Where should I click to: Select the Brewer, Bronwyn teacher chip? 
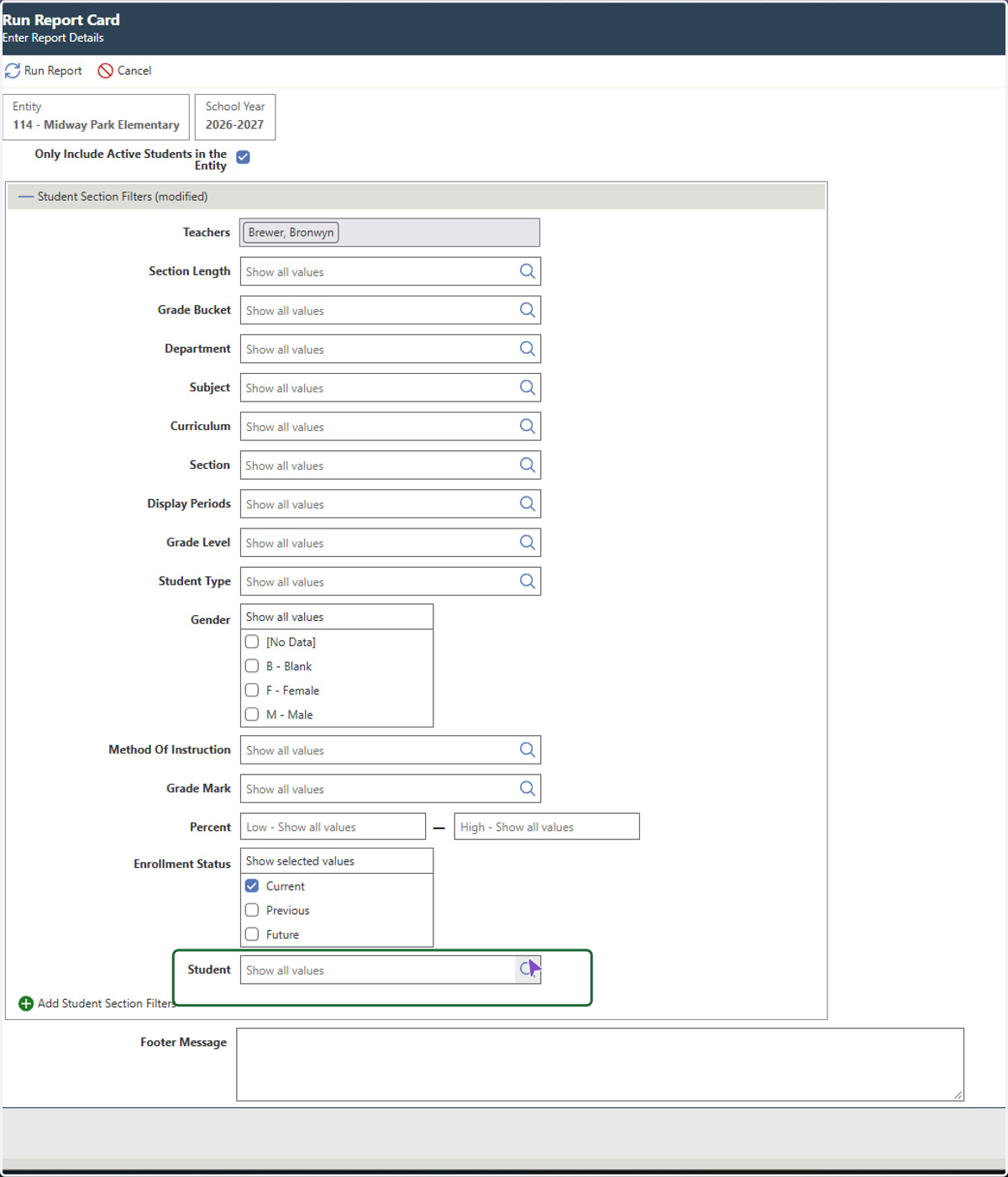pos(291,233)
